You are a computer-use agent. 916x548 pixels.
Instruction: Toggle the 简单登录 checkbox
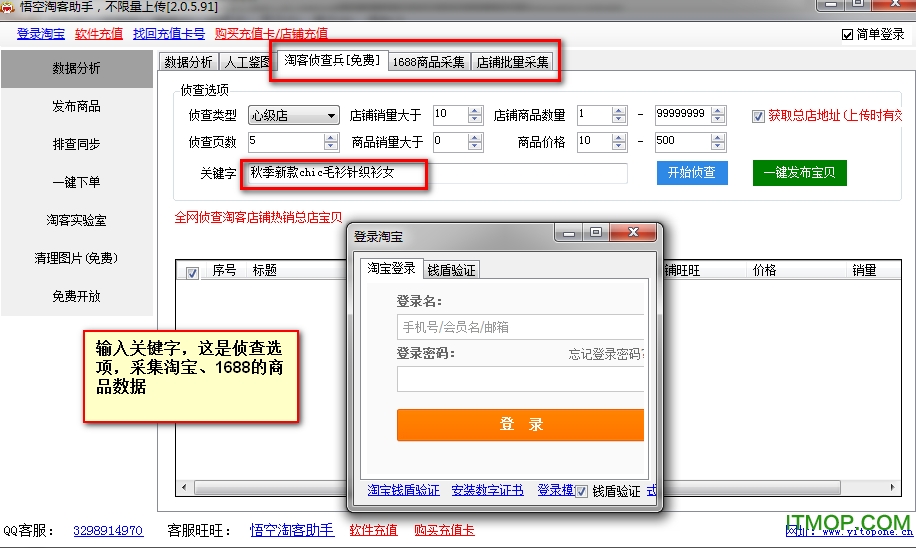[x=848, y=34]
